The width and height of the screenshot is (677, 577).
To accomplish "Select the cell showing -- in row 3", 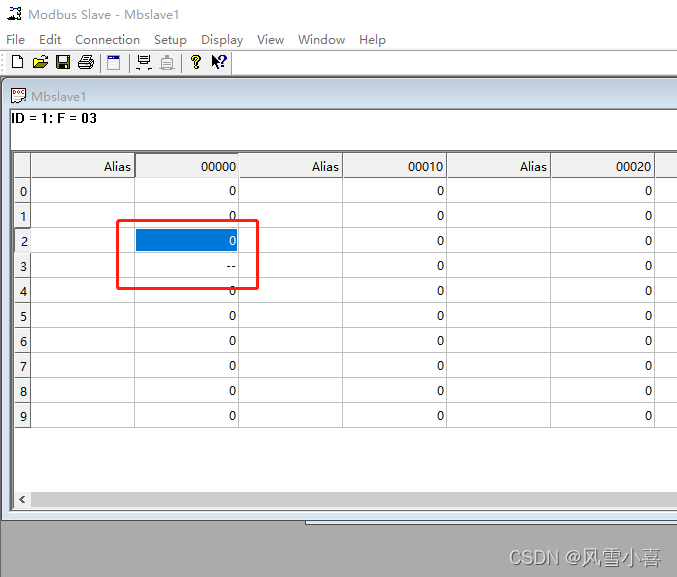I will (x=186, y=266).
